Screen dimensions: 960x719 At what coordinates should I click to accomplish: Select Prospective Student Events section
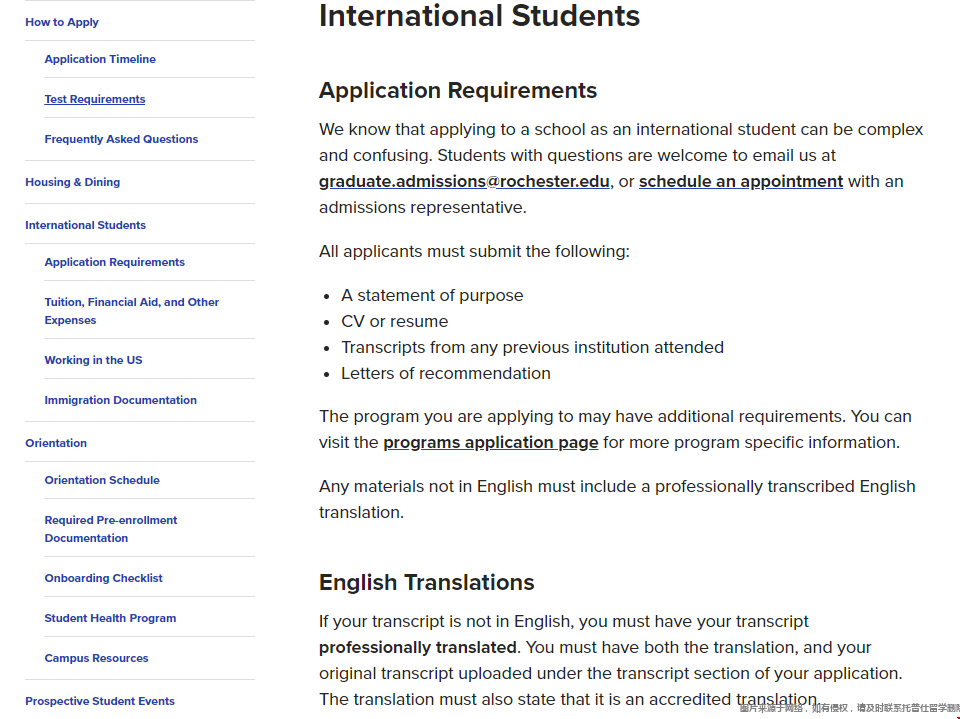[x=100, y=701]
